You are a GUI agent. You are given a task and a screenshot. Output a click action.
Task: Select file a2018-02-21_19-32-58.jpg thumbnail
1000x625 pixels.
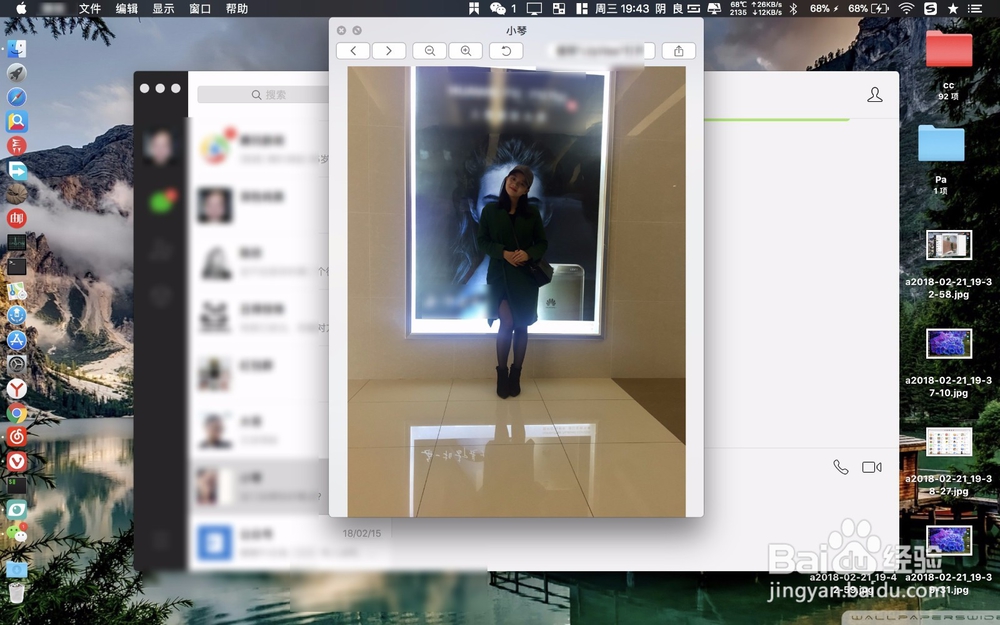(949, 245)
